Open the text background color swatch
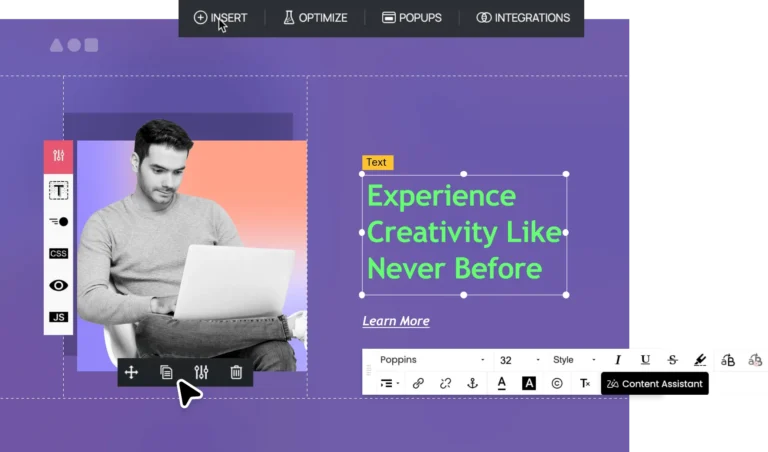The width and height of the screenshot is (768, 452). [x=529, y=383]
